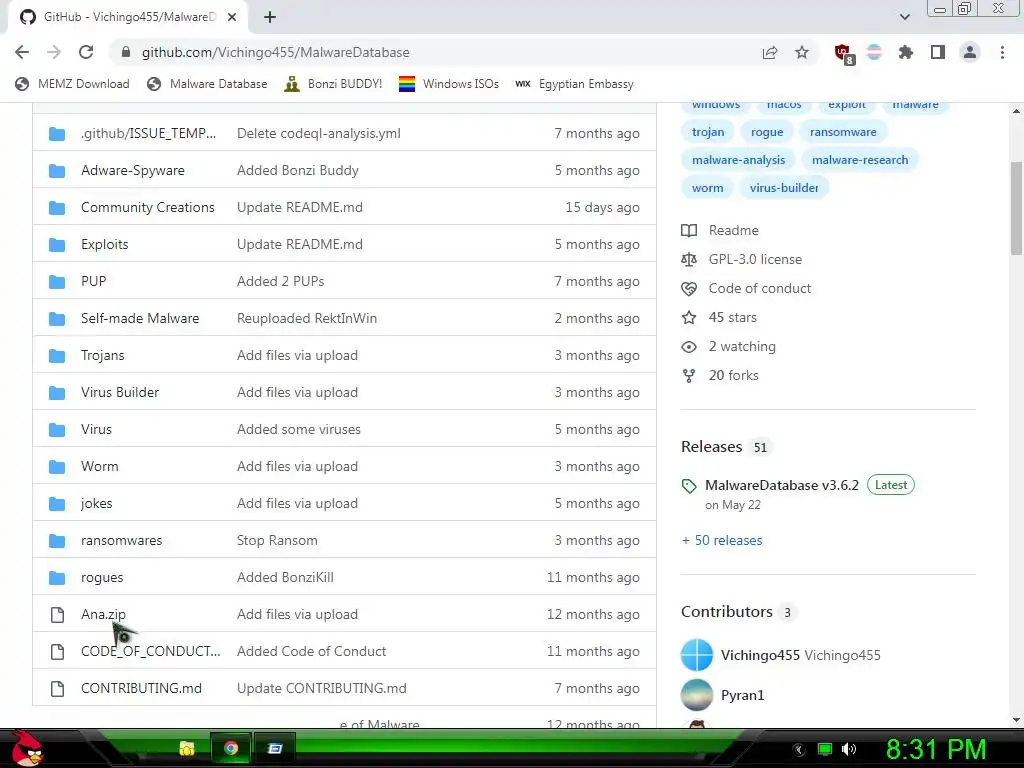Select the virus-builder topic tag
Screen dimensions: 1024x768
(784, 188)
